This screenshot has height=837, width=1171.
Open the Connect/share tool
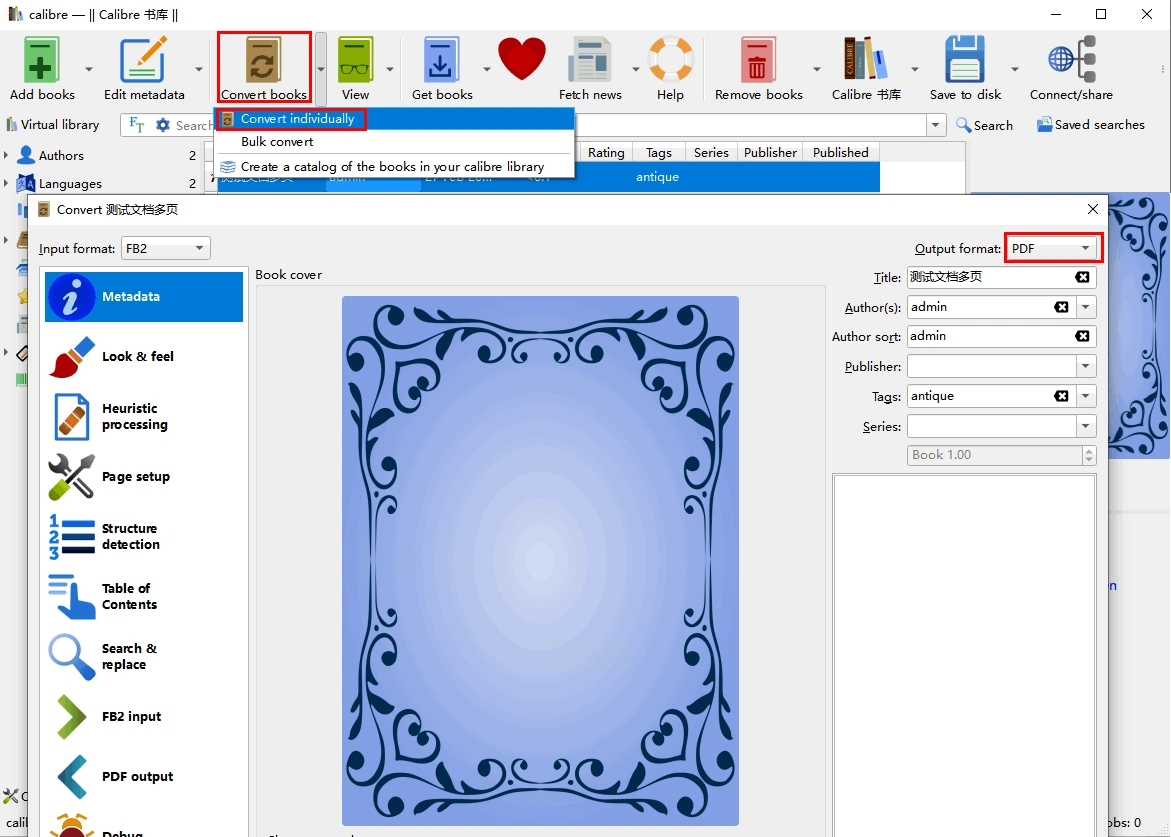click(x=1071, y=61)
